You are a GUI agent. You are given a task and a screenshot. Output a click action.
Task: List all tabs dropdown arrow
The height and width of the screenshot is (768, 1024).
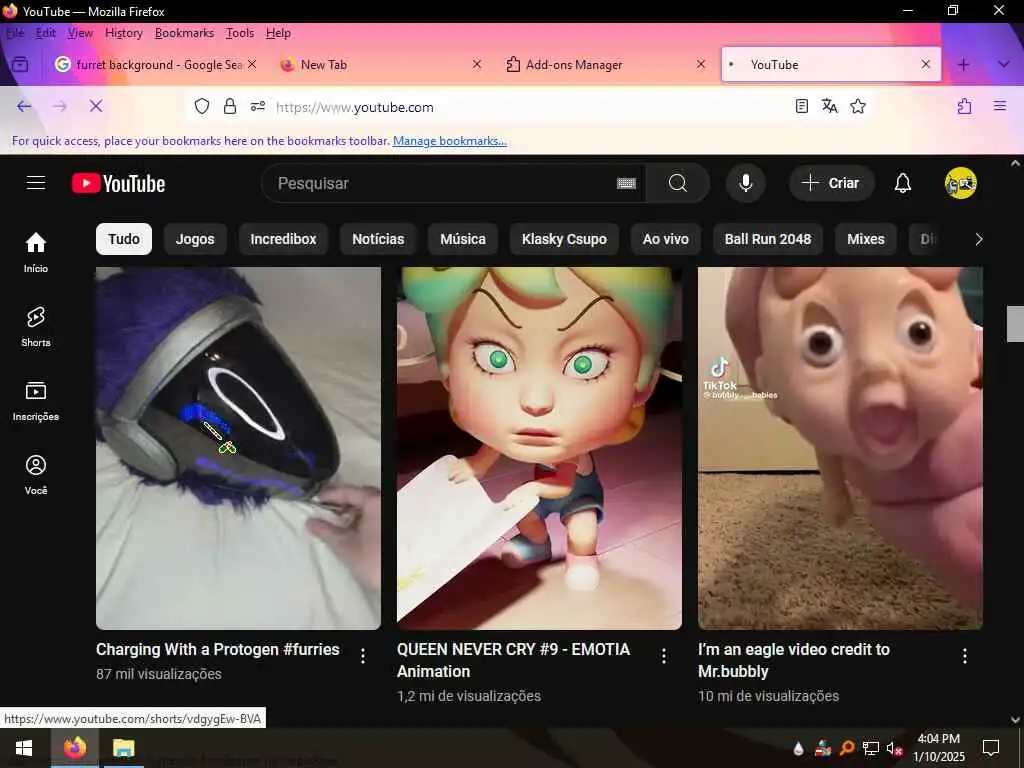[x=1004, y=64]
